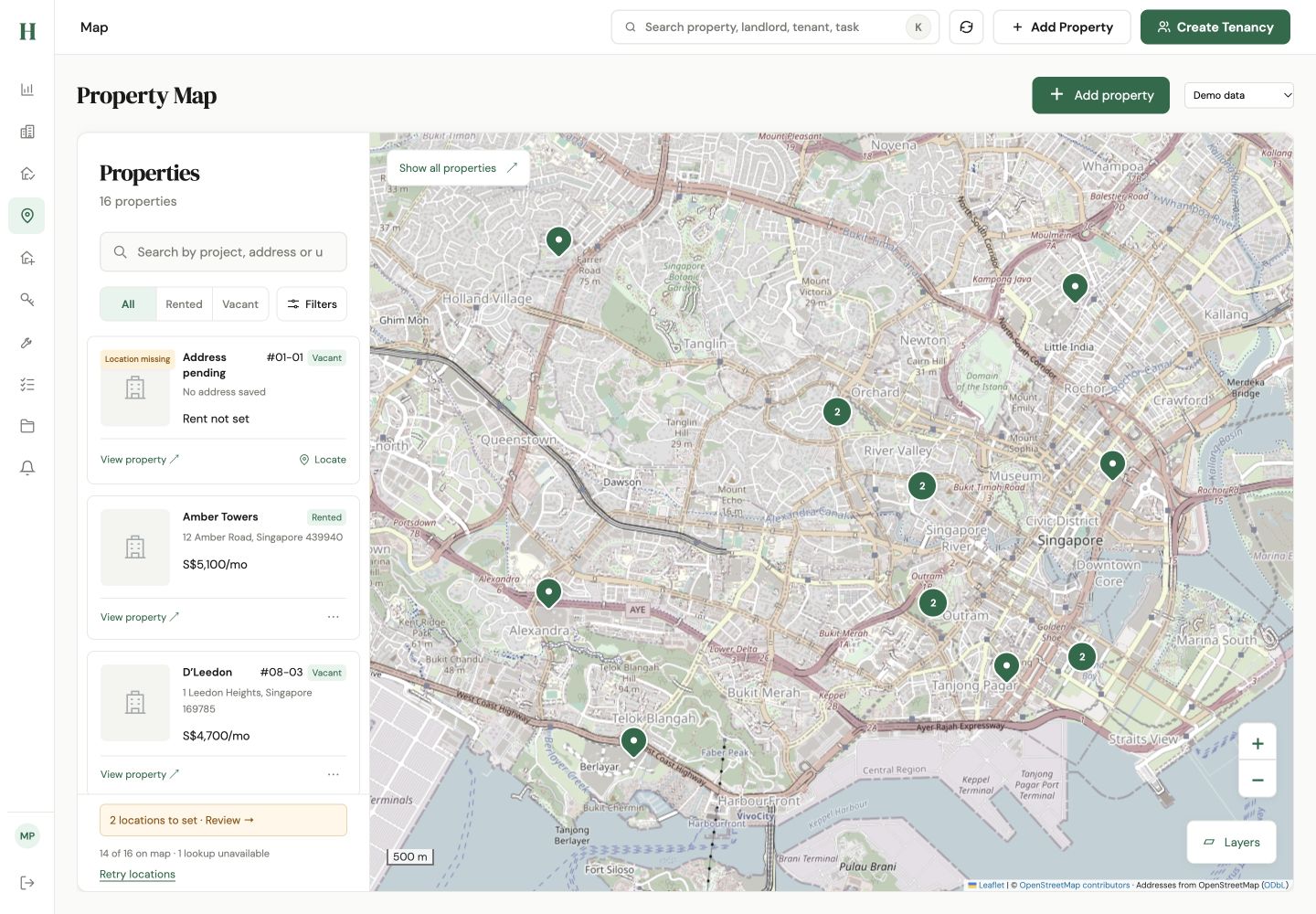Click the cluster marker near Outram

933,603
